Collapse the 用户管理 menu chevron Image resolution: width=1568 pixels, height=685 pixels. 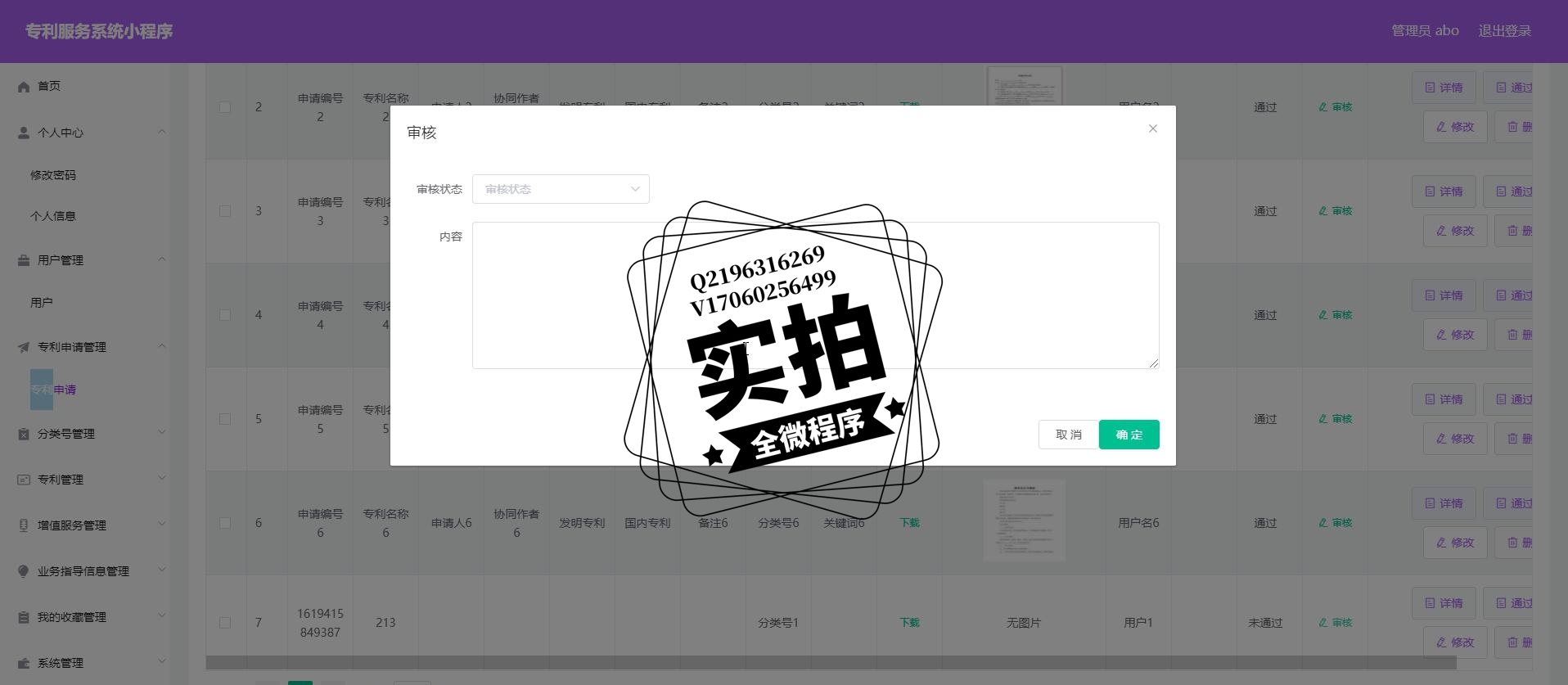(x=161, y=259)
